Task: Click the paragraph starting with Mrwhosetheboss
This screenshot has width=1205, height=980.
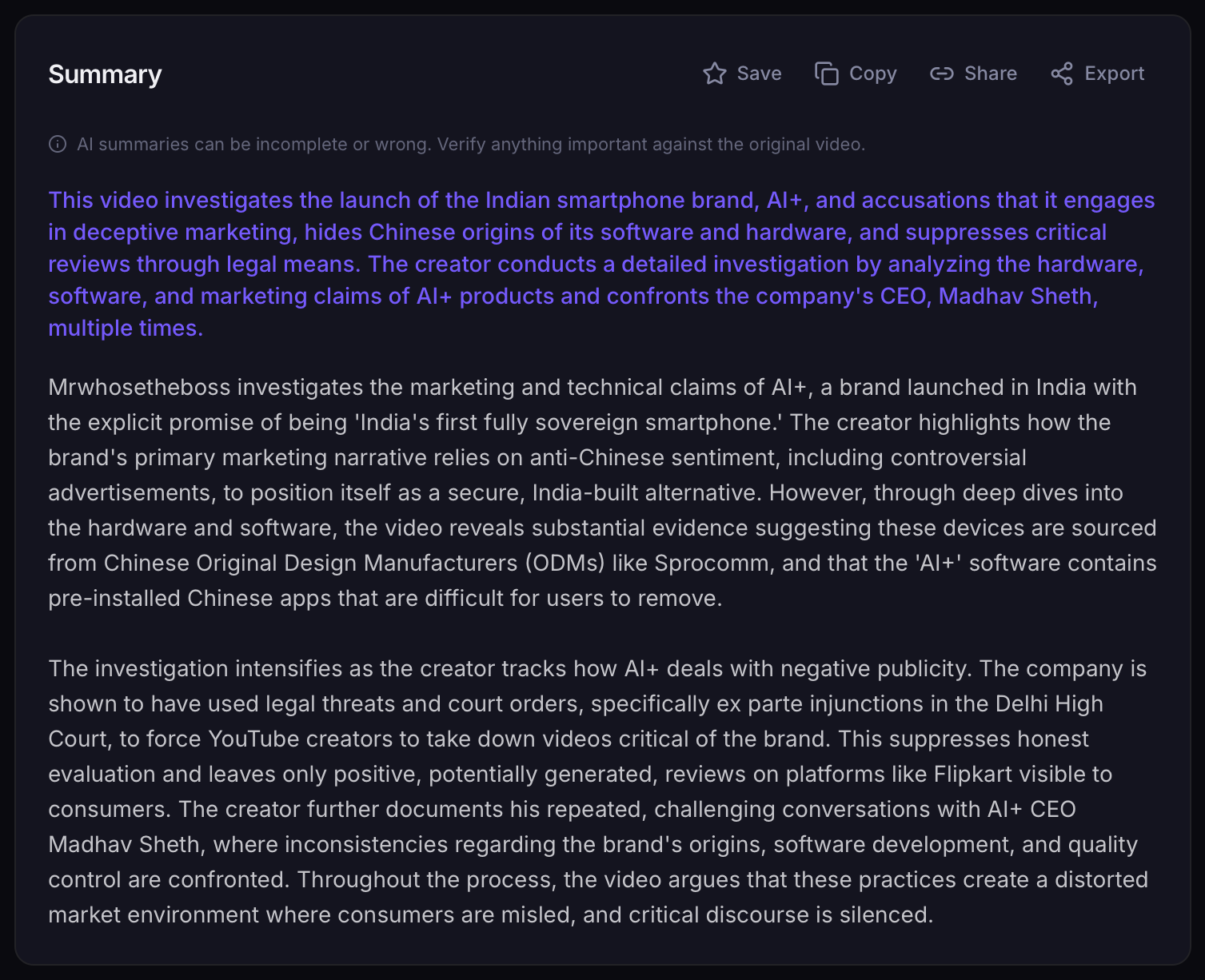Action: (x=602, y=492)
